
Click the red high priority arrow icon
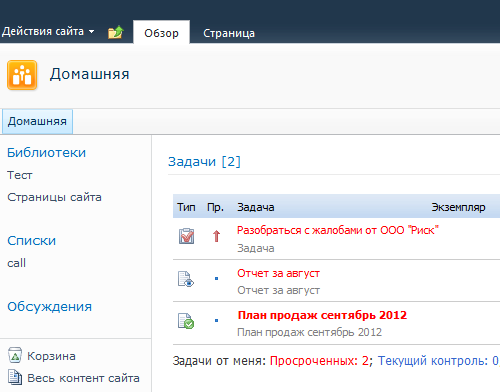tap(216, 236)
